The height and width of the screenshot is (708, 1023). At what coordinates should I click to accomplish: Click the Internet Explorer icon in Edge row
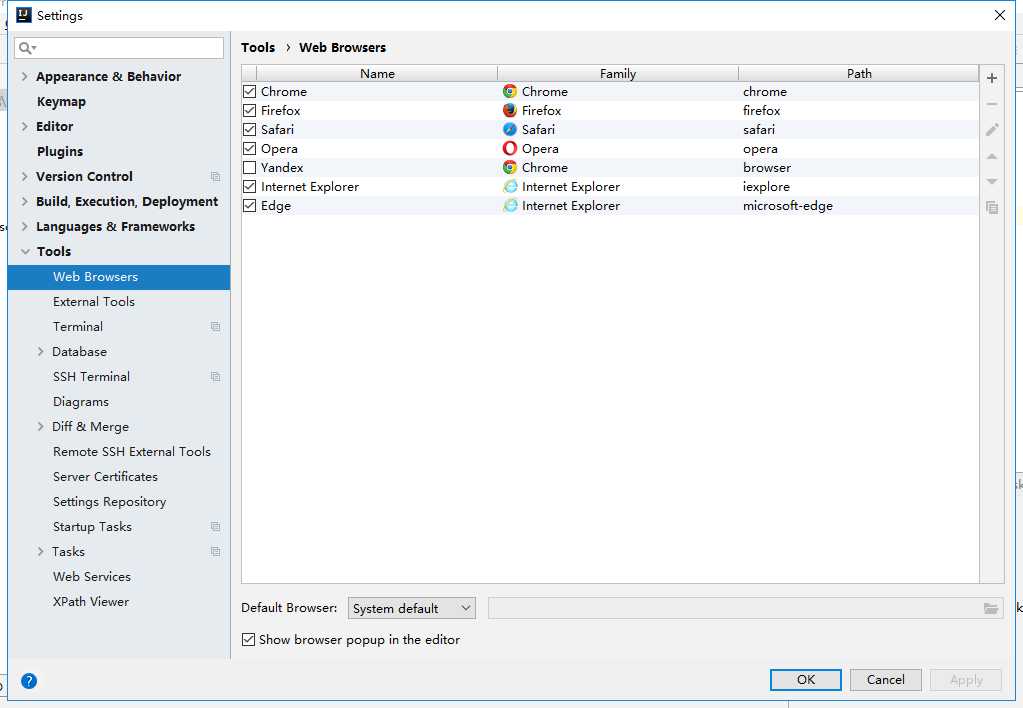point(510,206)
